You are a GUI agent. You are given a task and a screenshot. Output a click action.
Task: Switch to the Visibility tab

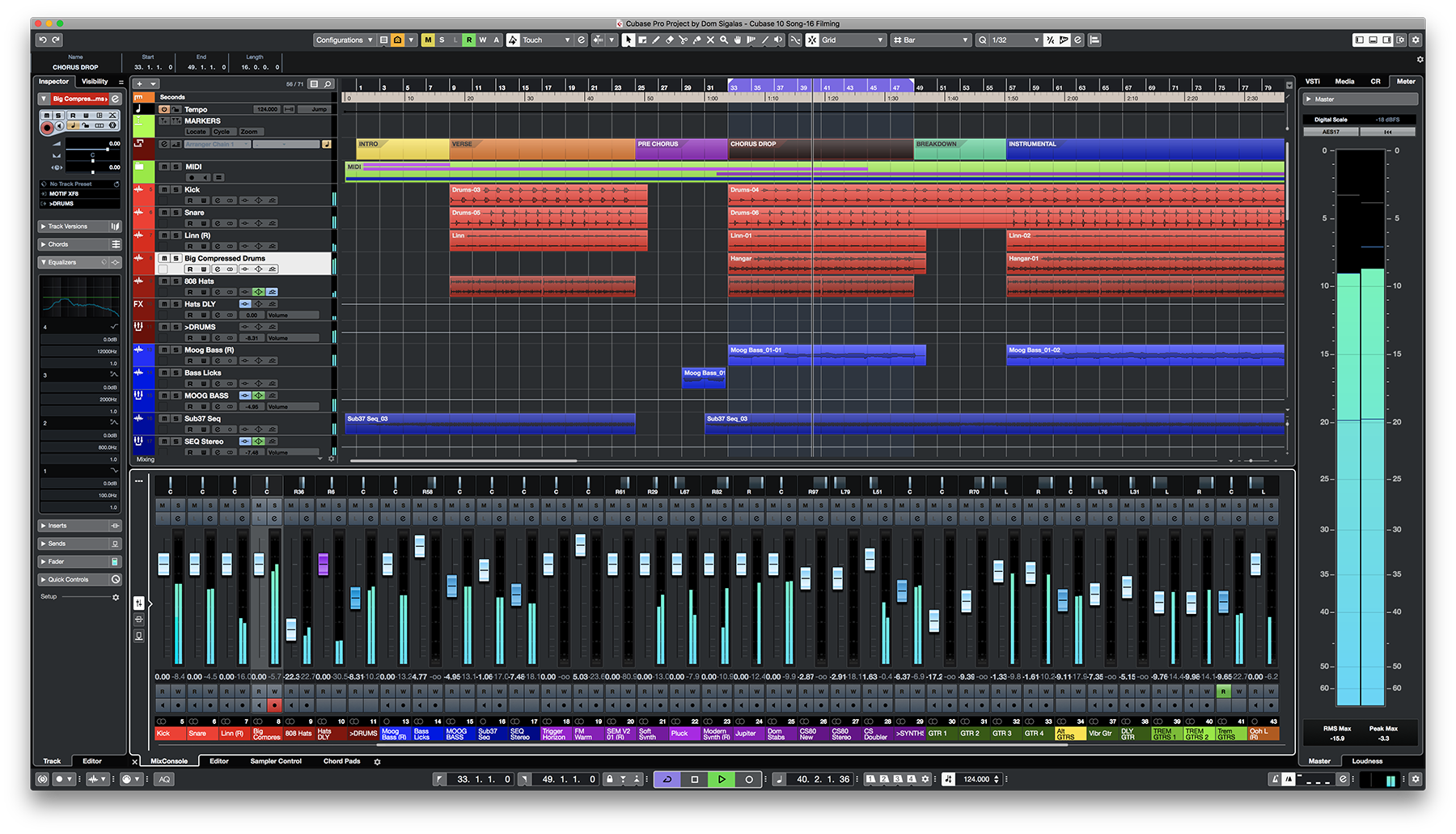[95, 82]
